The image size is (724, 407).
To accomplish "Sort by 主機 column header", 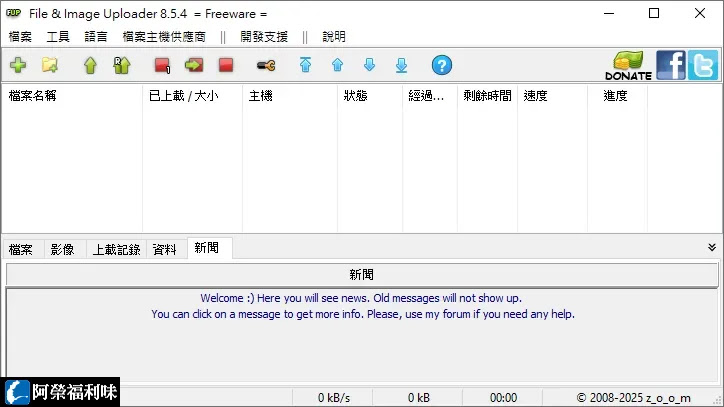I will (290, 96).
